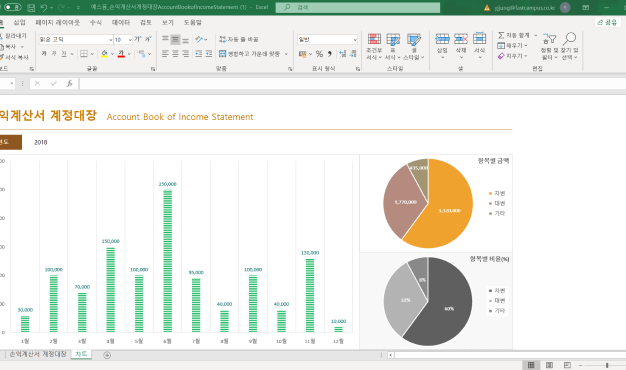The image size is (626, 370).
Task: Save the workbook with floppy disk icon
Action: click(31, 8)
